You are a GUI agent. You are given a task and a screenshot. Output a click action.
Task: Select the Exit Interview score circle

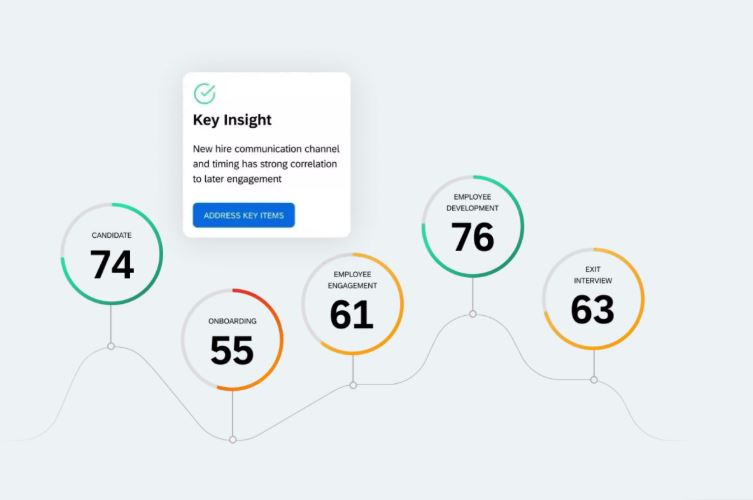[x=594, y=298]
